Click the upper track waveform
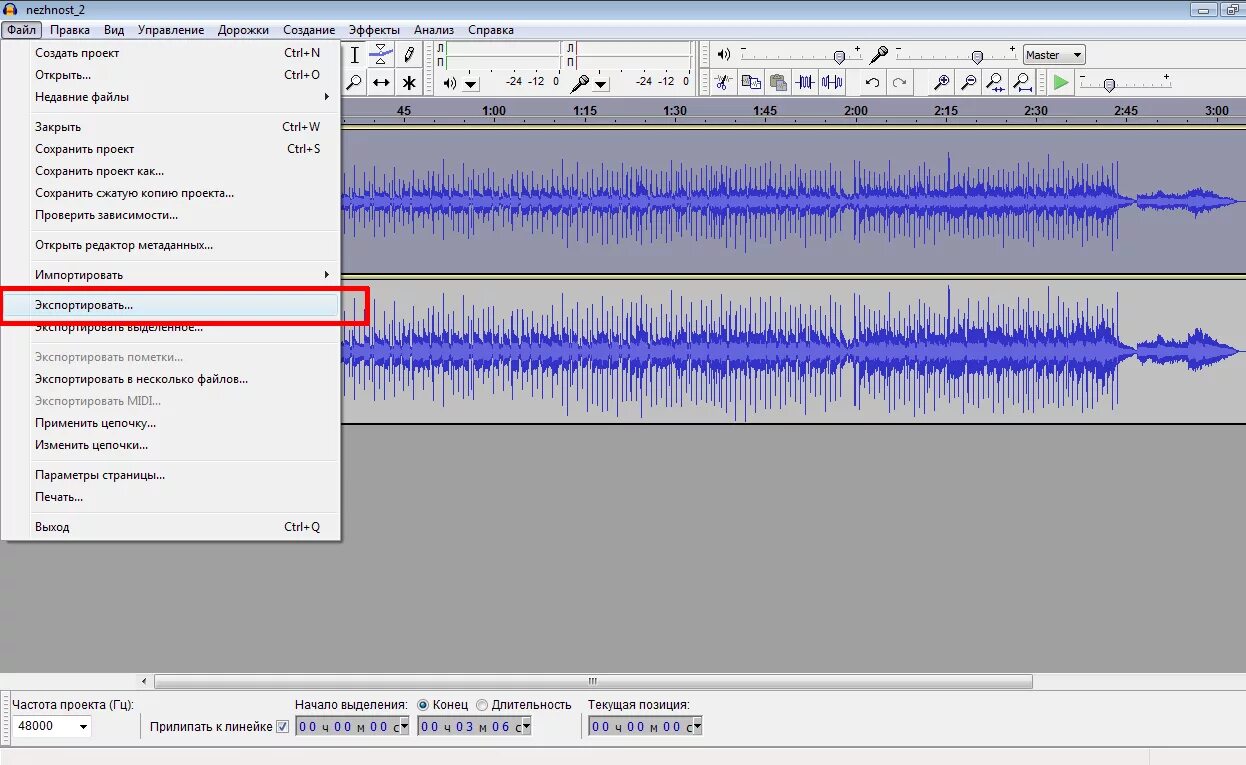 point(793,201)
